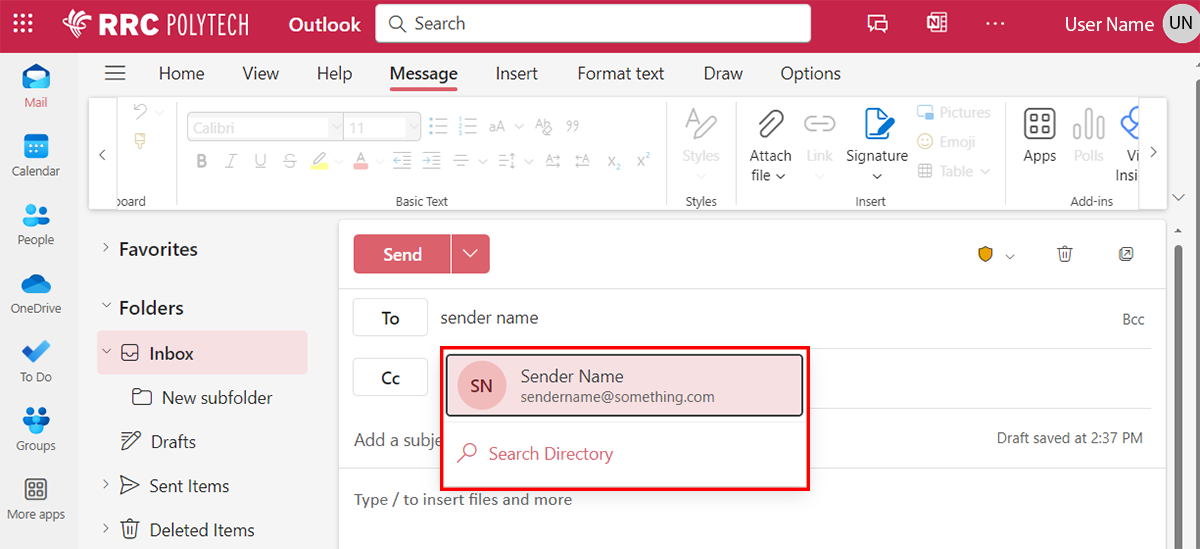Expand the Favorites folder group
1200x549 pixels.
tap(106, 249)
